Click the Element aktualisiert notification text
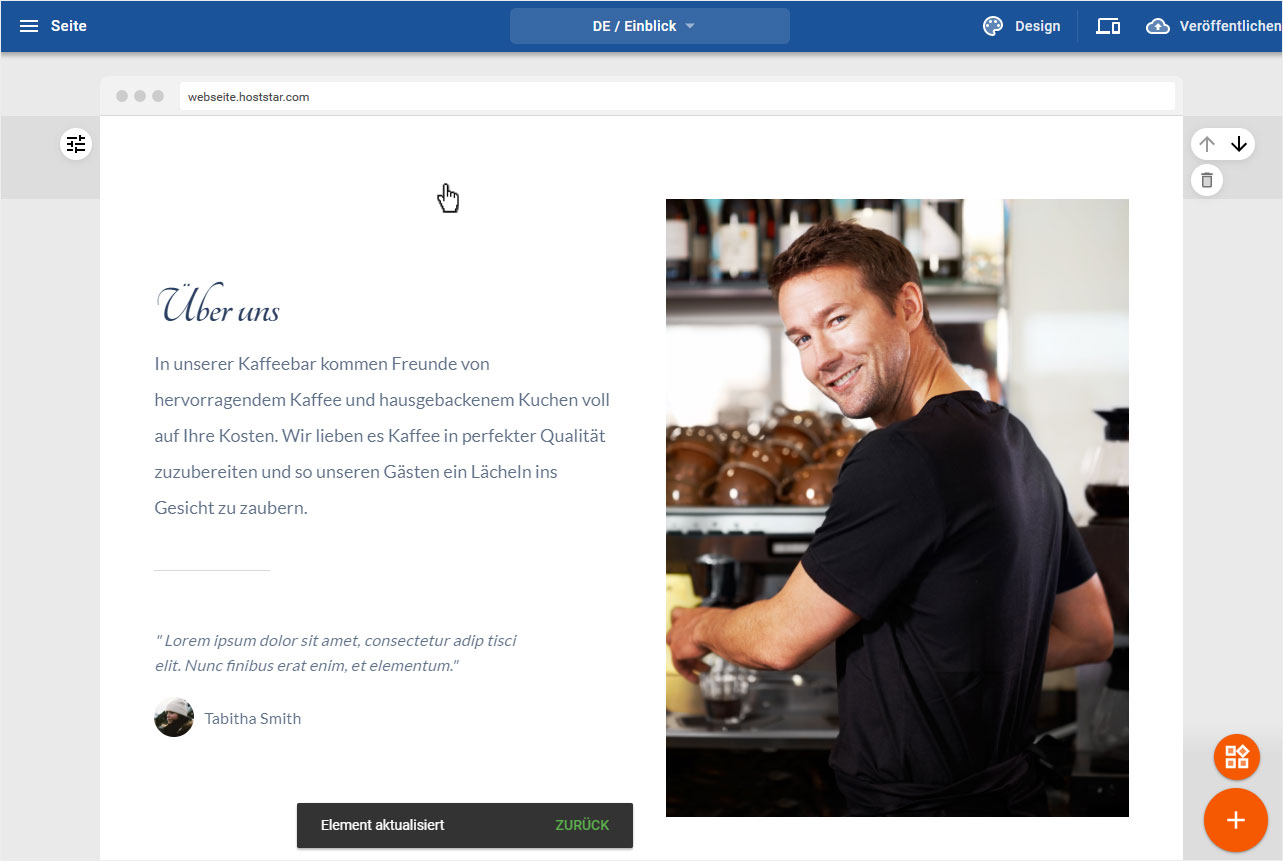 point(383,825)
